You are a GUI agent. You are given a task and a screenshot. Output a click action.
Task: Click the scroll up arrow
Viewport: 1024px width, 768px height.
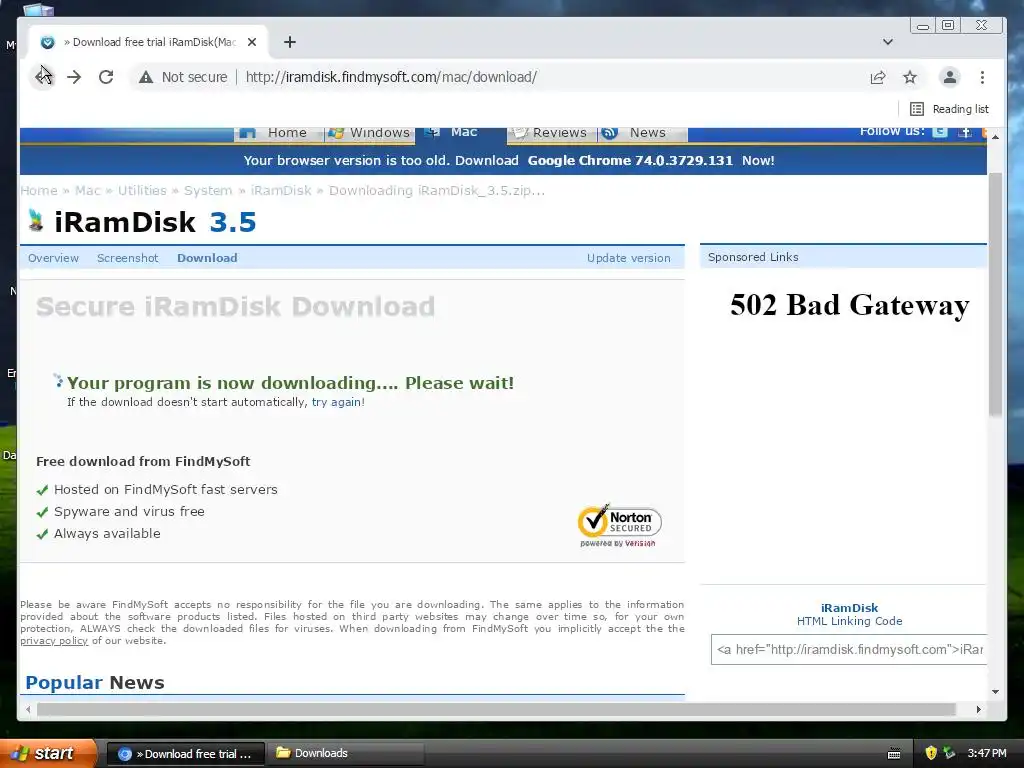click(995, 137)
